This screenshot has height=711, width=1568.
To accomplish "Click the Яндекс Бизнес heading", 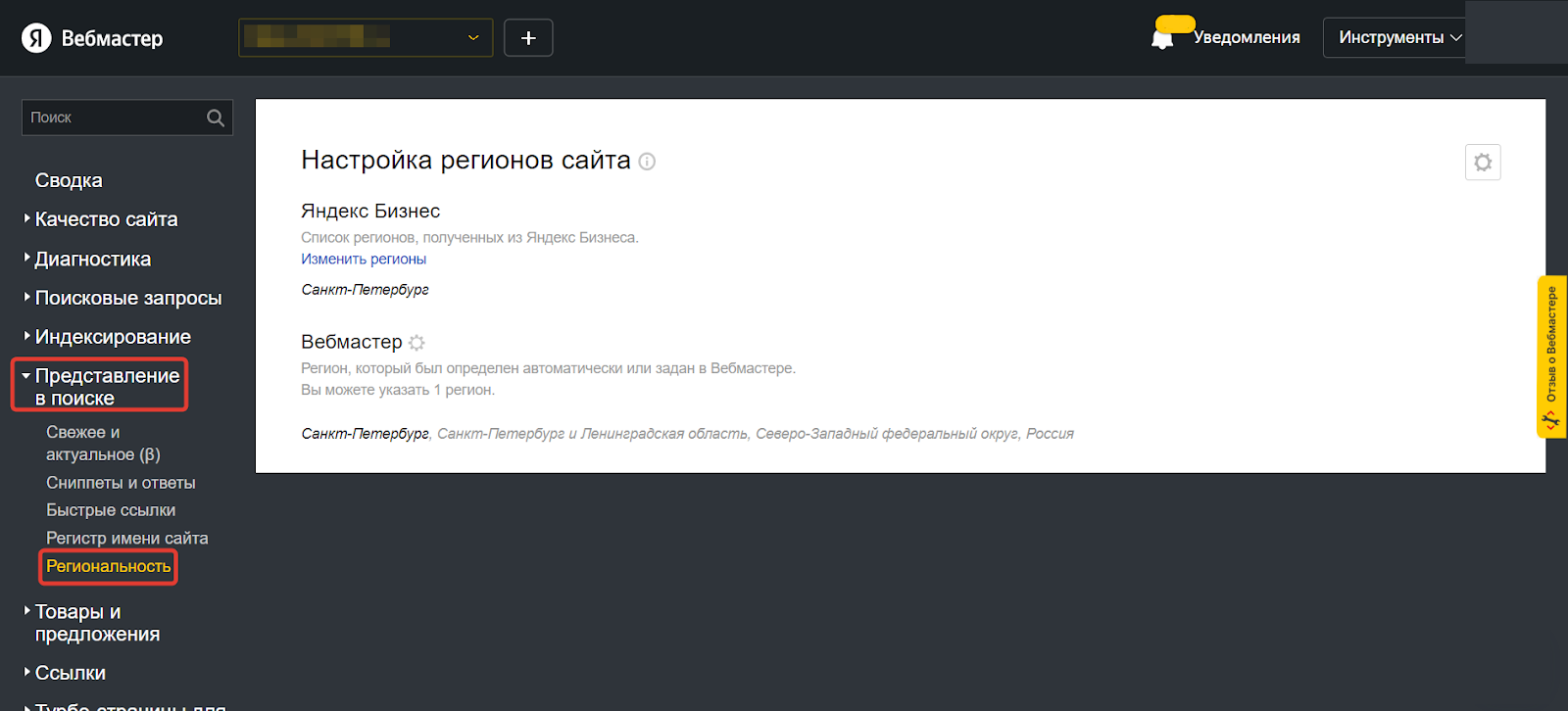I will [370, 211].
